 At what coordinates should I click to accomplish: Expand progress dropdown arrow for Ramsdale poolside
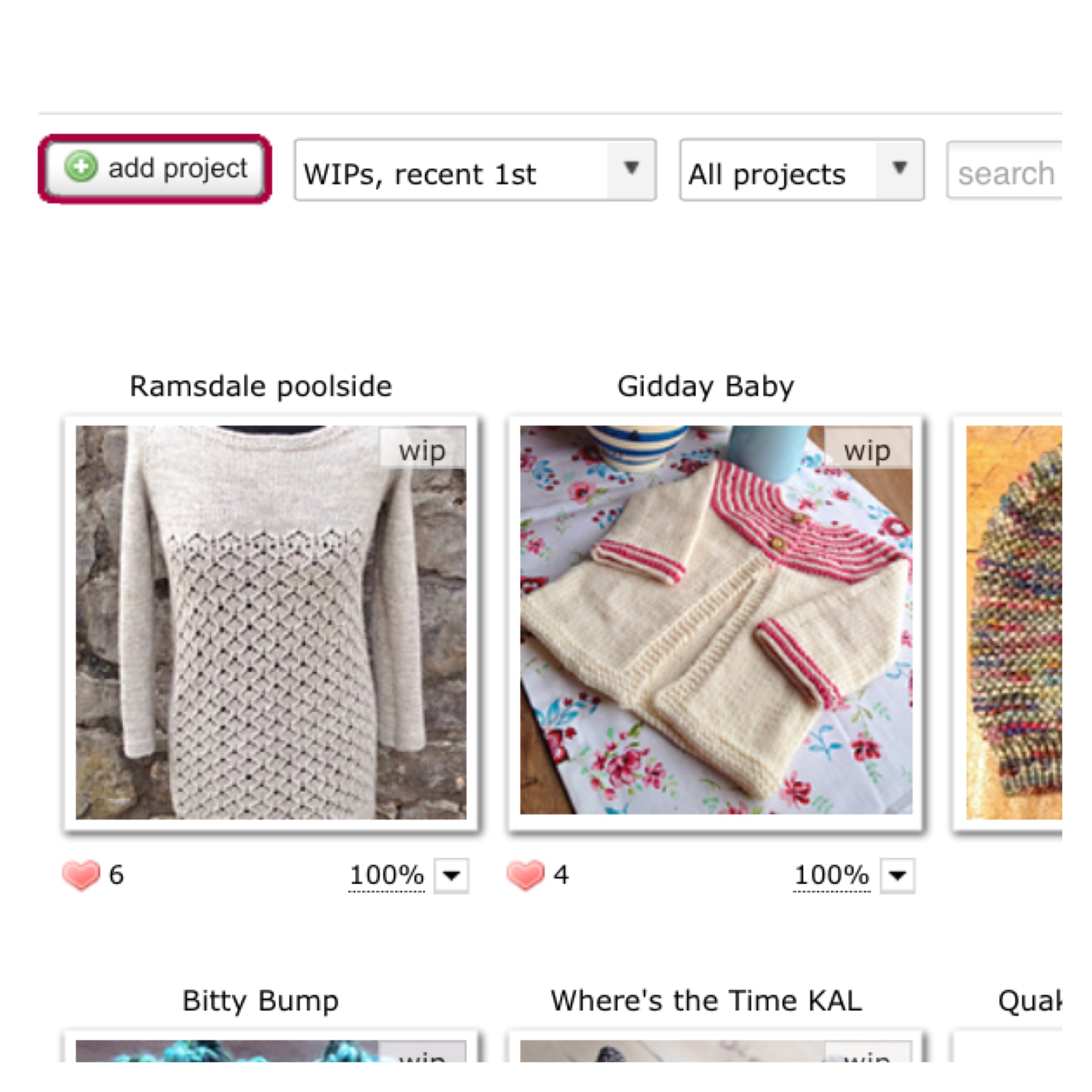451,876
